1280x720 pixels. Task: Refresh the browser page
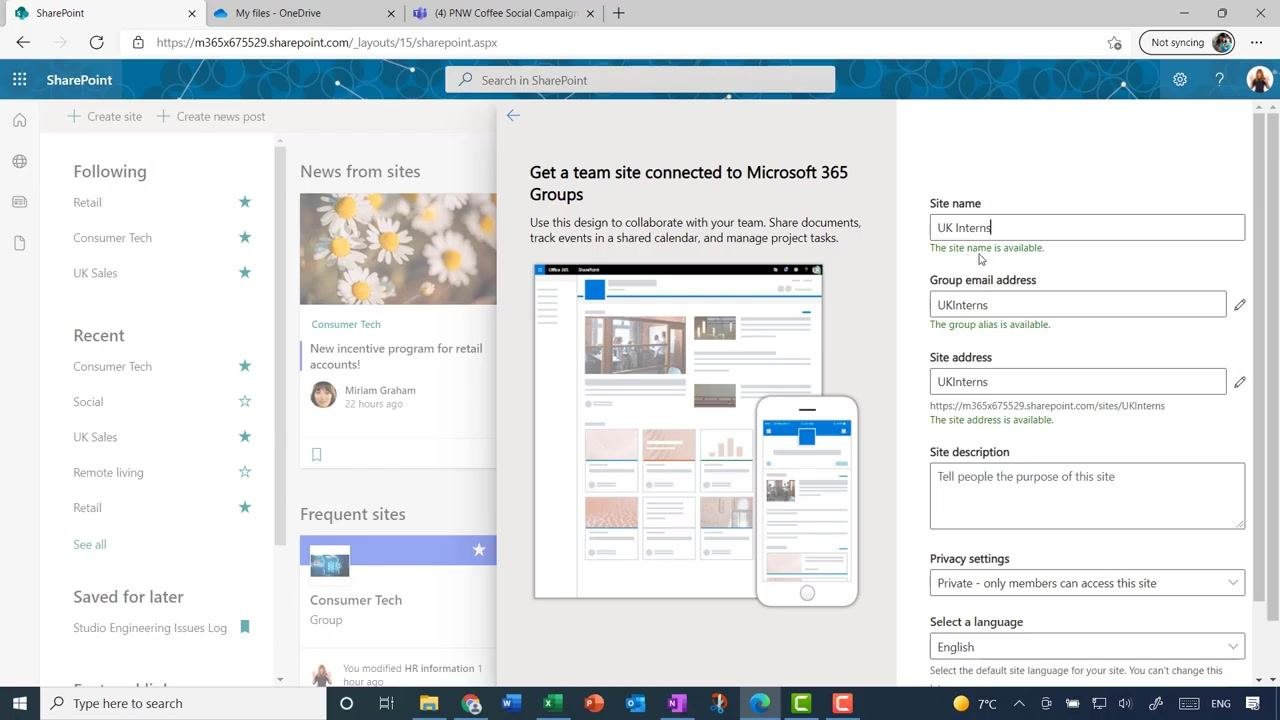(96, 42)
